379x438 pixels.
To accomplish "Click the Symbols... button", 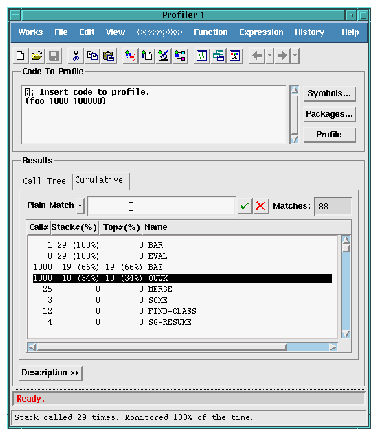I will (x=329, y=93).
